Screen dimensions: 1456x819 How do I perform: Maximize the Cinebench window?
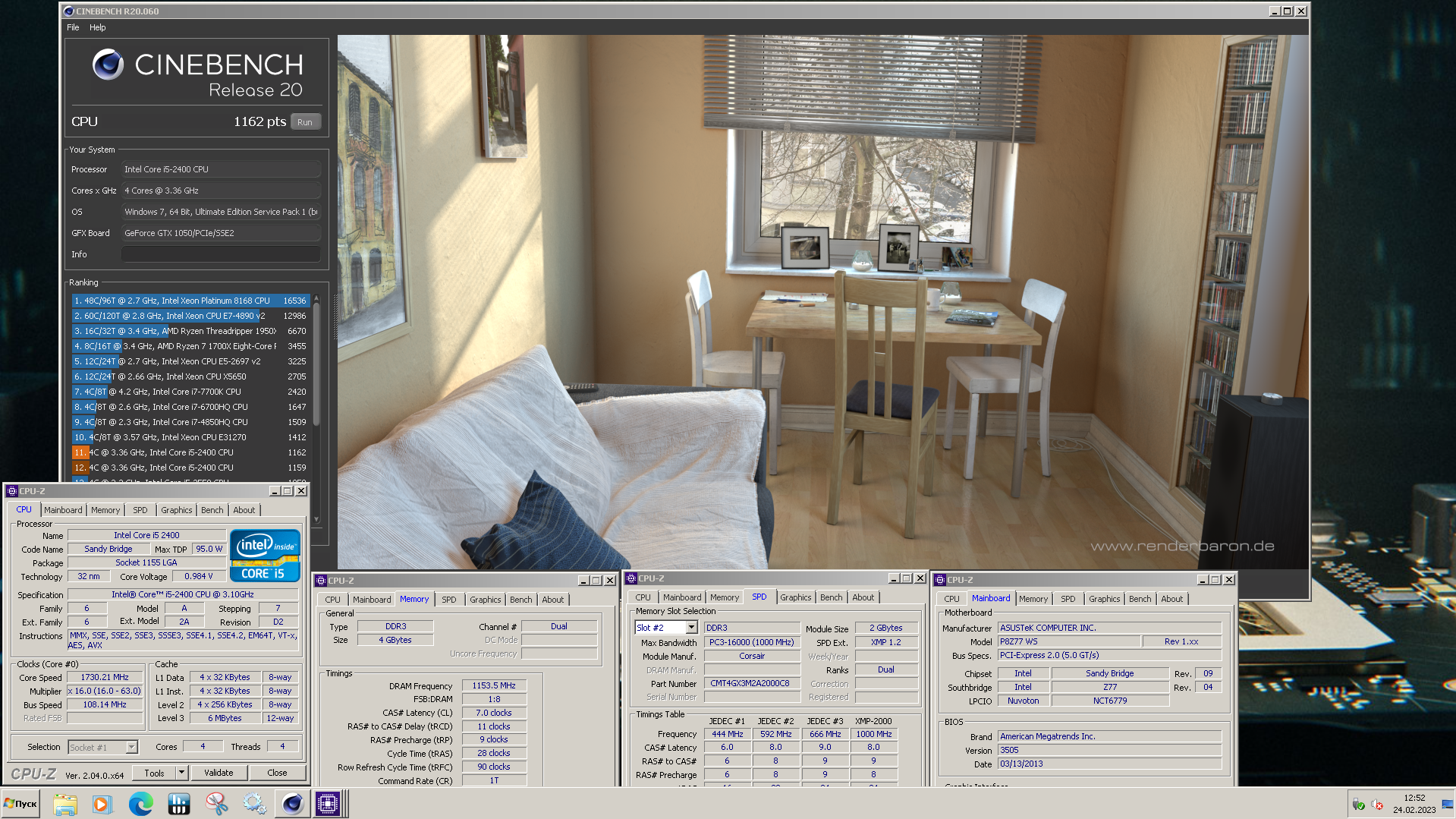tap(1288, 11)
